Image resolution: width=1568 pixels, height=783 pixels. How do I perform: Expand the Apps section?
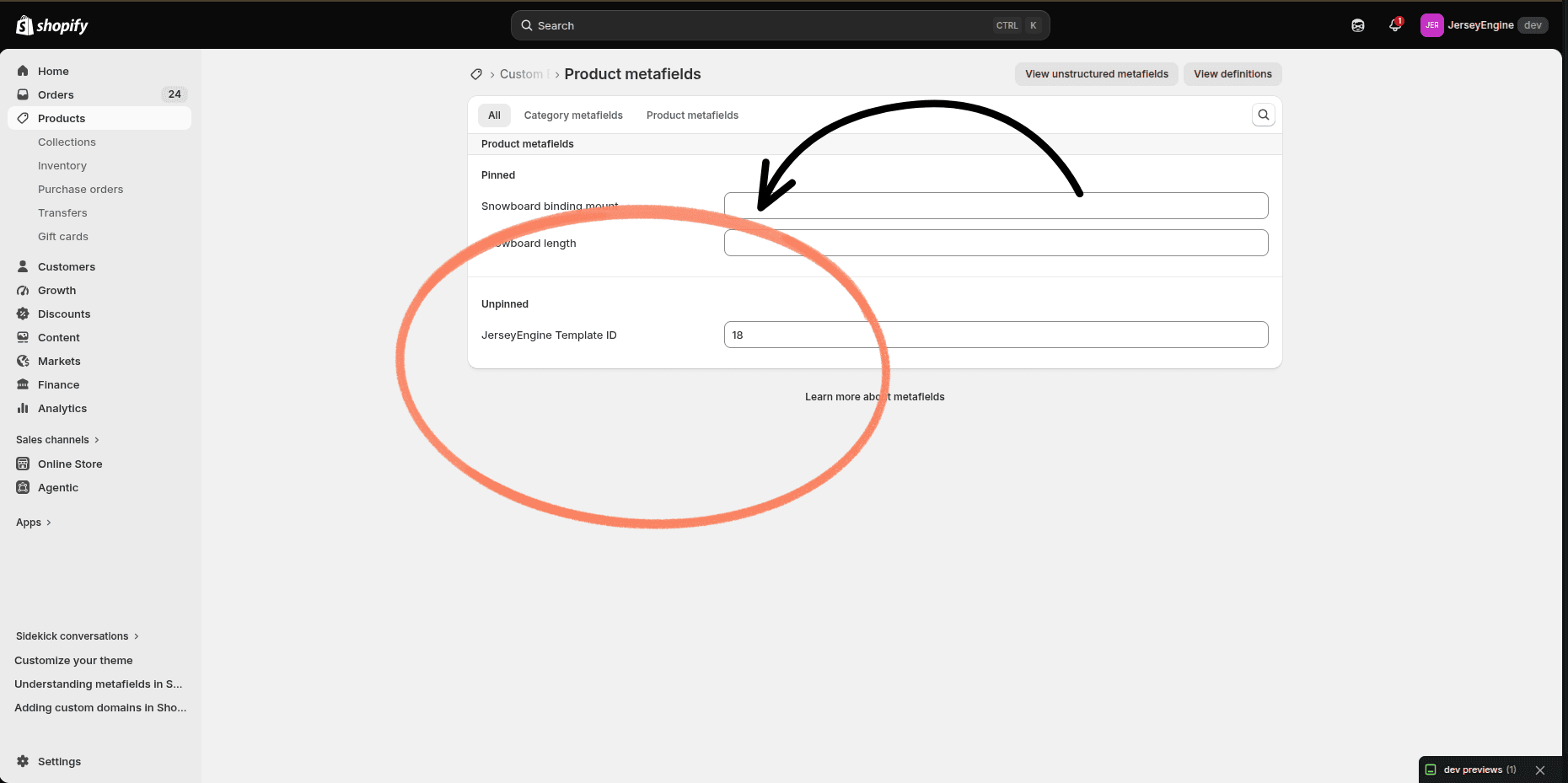[34, 523]
